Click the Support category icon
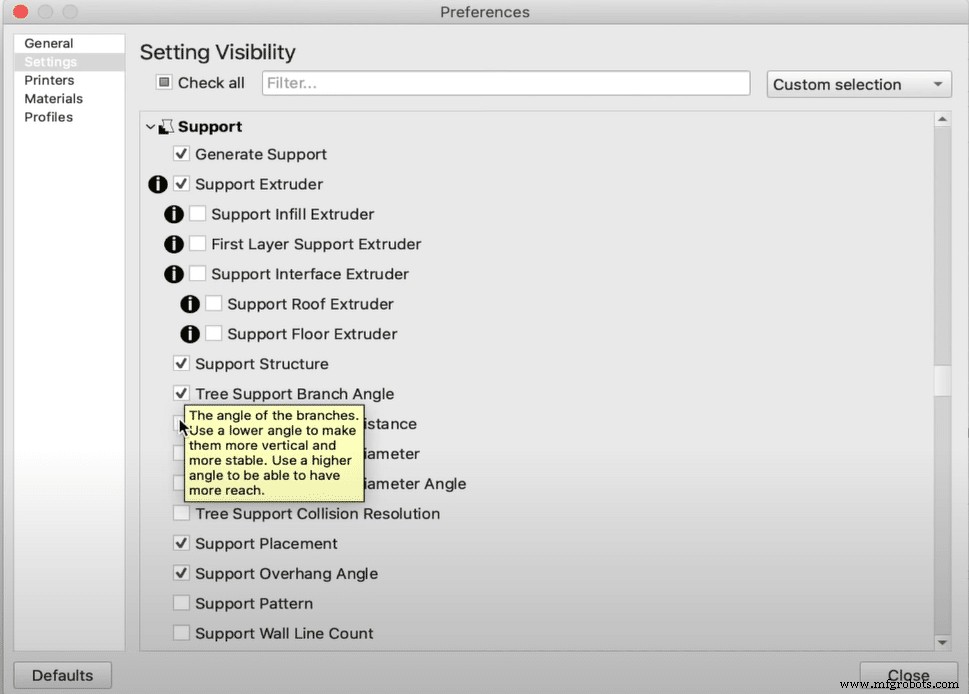The width and height of the screenshot is (969, 694). [x=167, y=127]
